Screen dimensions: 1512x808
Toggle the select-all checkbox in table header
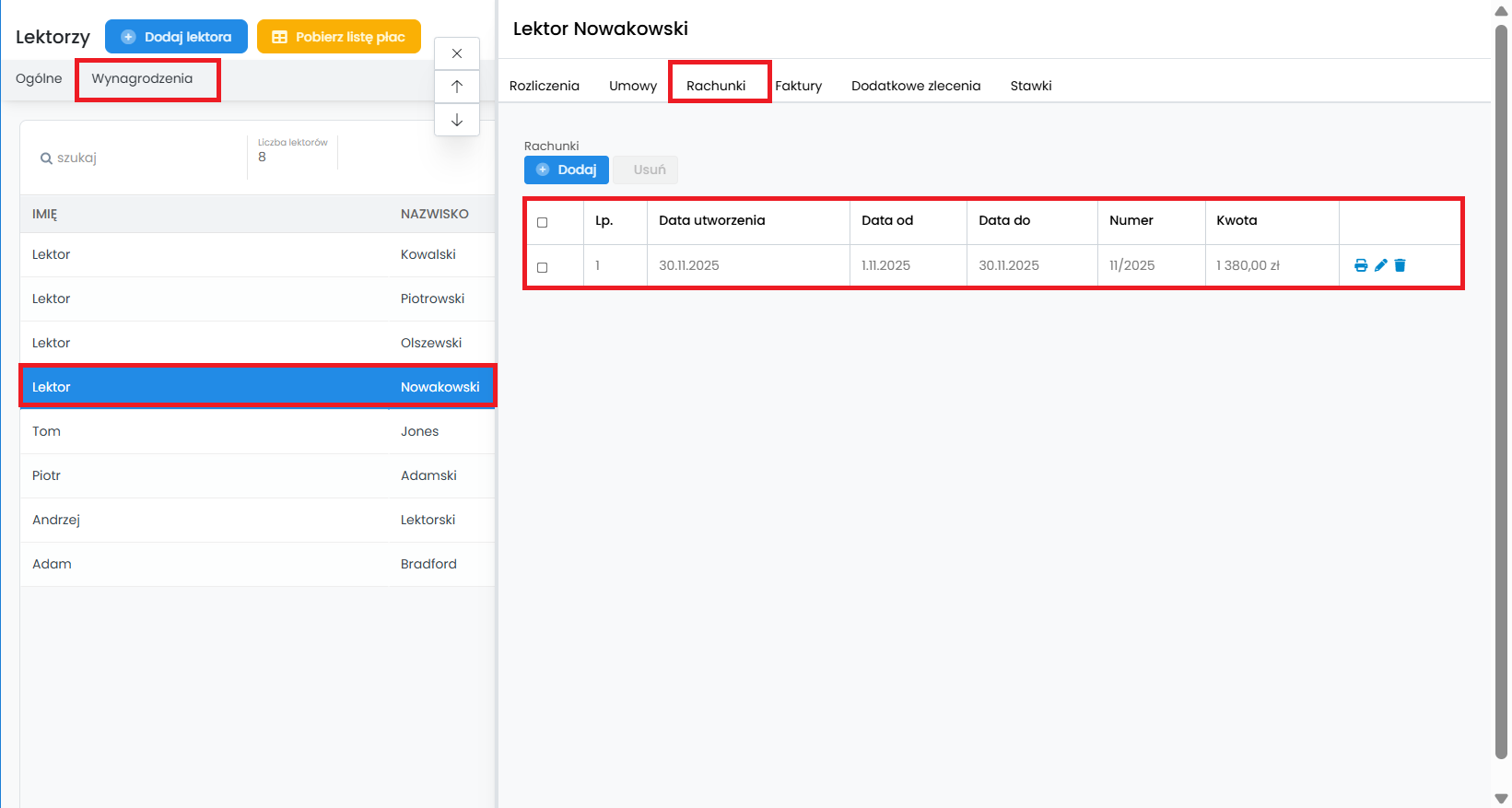(x=542, y=222)
